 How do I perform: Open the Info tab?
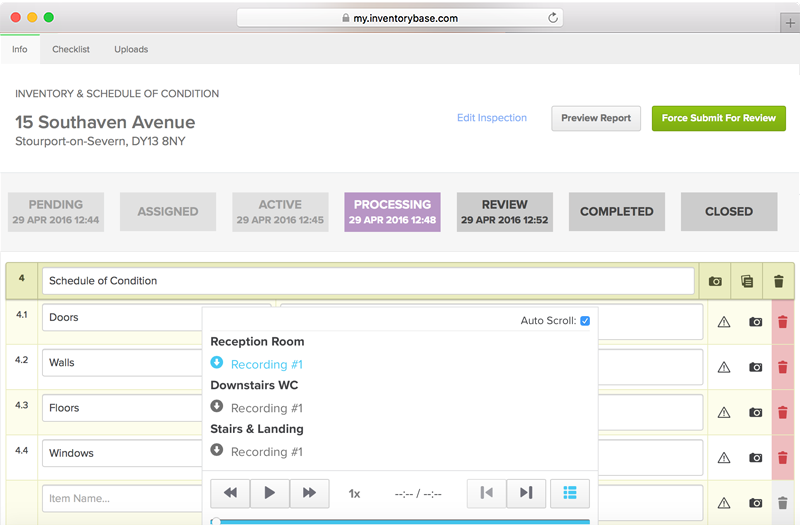pyautogui.click(x=20, y=49)
